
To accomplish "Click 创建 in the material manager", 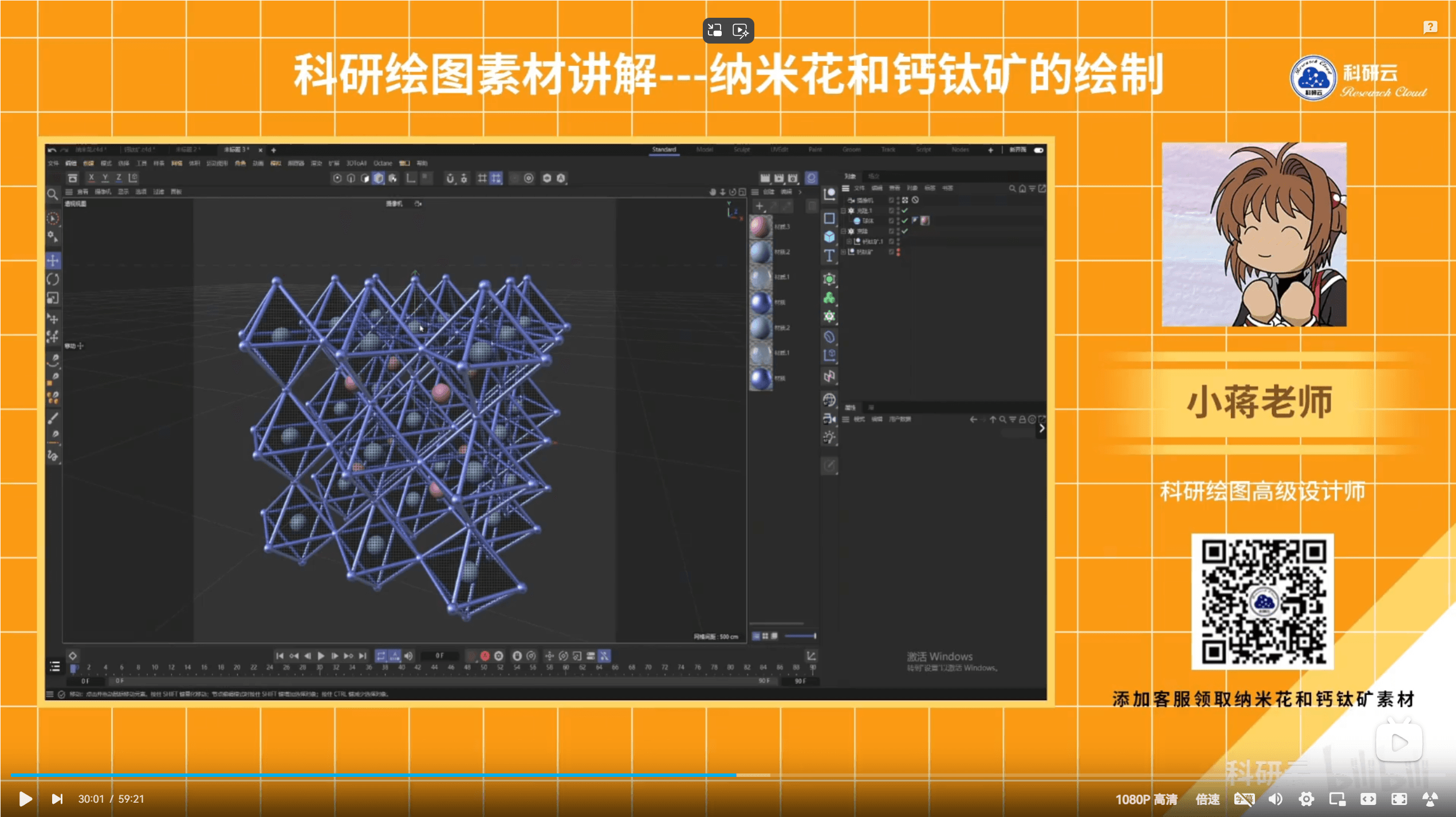I will click(x=769, y=192).
